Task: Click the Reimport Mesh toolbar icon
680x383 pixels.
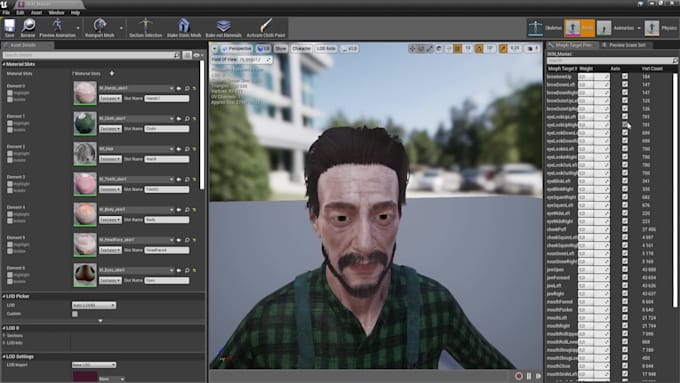Action: 100,25
